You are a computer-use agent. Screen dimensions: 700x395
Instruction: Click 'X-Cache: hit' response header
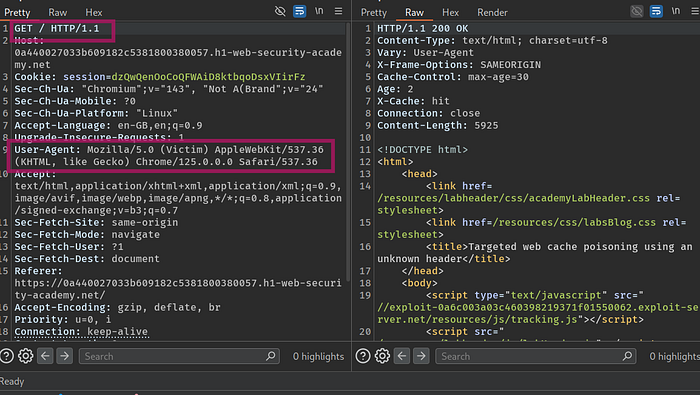413,101
